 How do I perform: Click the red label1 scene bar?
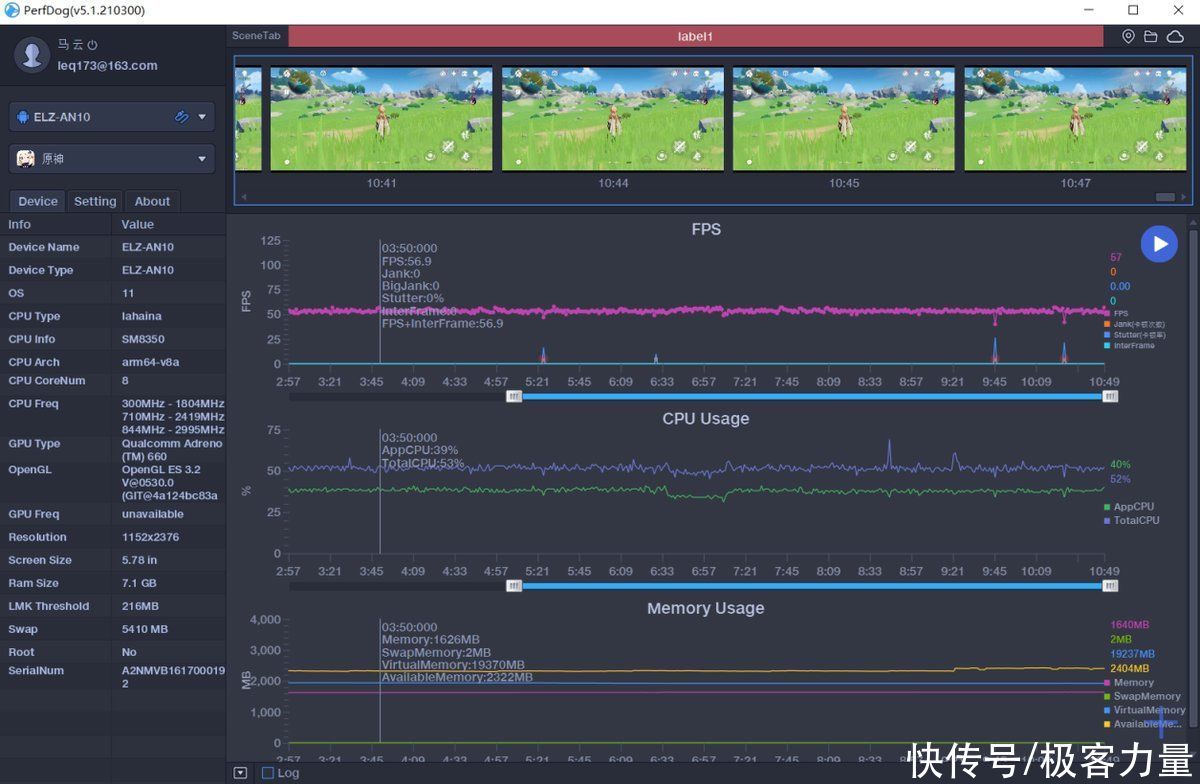695,36
